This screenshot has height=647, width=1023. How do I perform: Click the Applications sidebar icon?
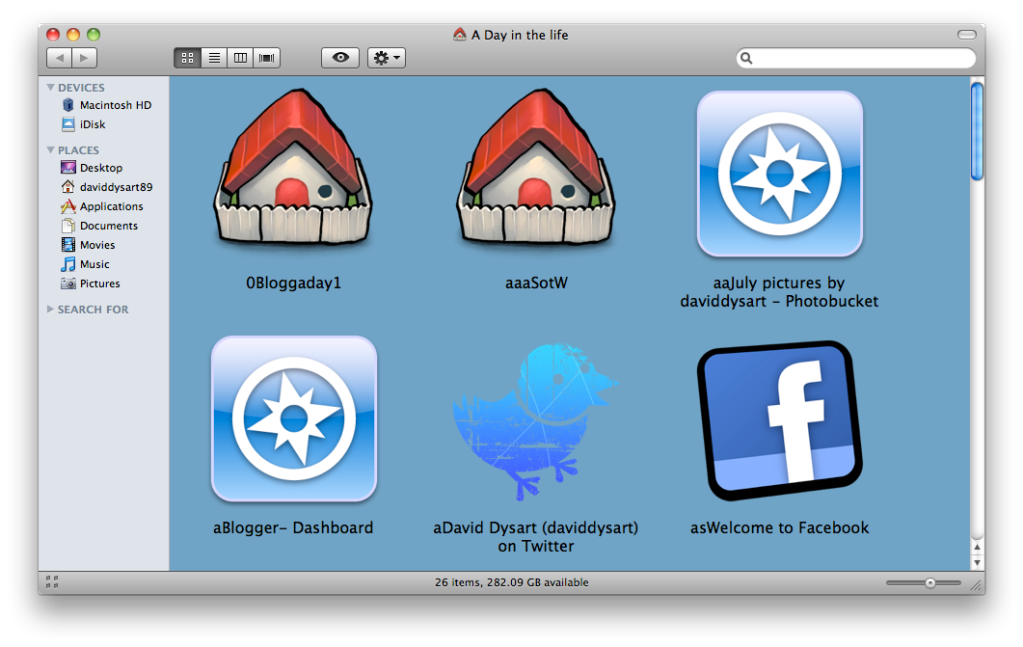68,206
